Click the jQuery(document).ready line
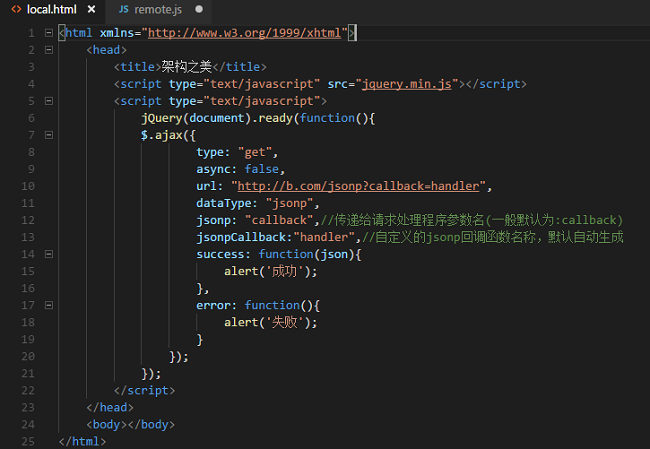 tap(258, 118)
